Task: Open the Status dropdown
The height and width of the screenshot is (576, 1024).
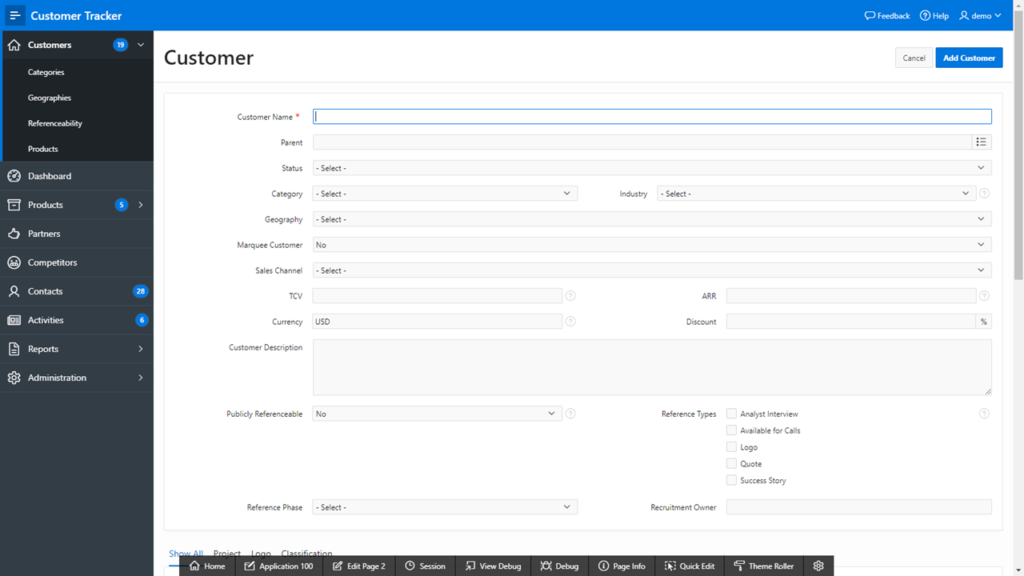Action: [652, 168]
